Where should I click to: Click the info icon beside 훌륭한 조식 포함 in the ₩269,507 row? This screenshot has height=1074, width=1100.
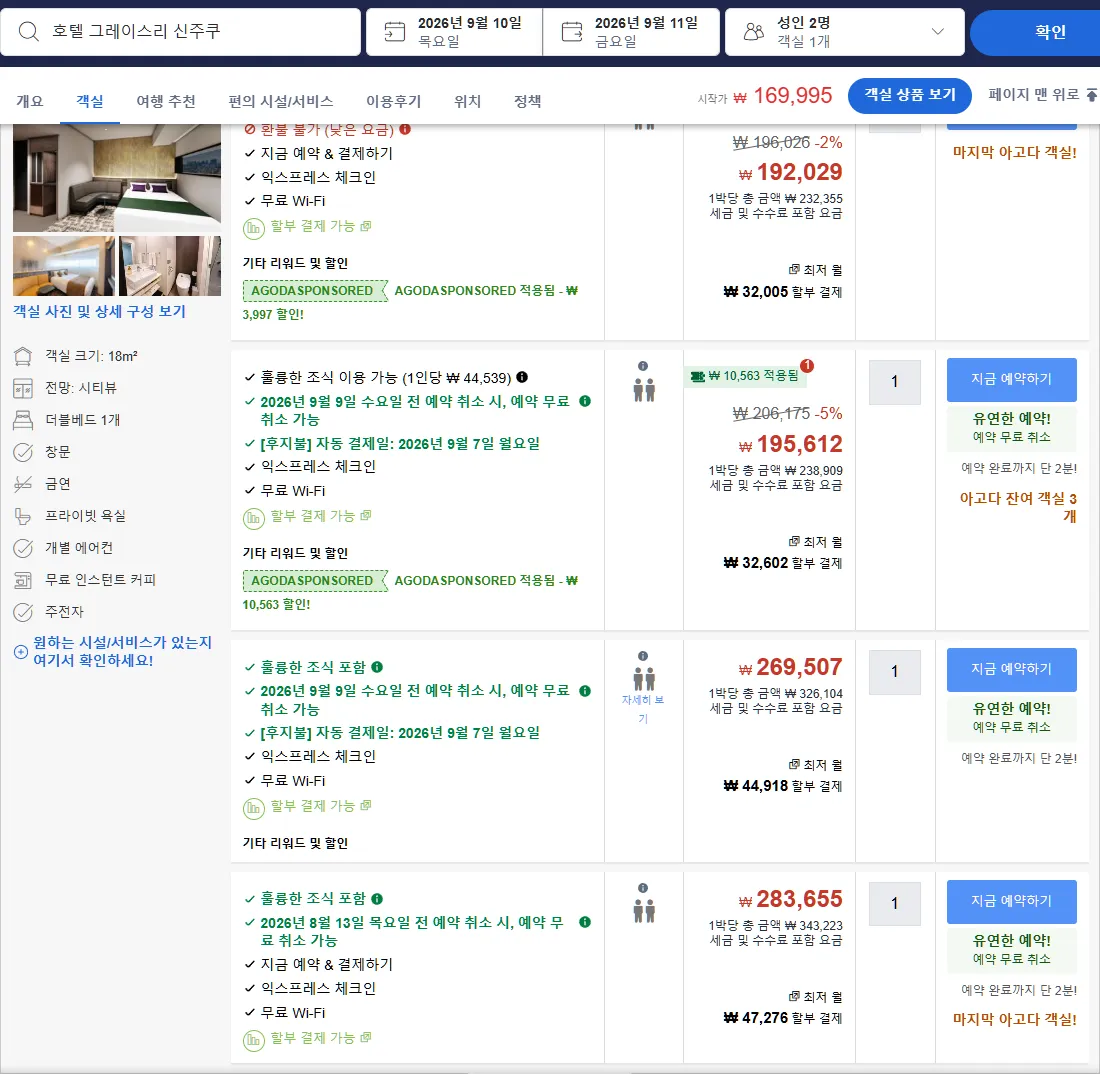coord(377,667)
